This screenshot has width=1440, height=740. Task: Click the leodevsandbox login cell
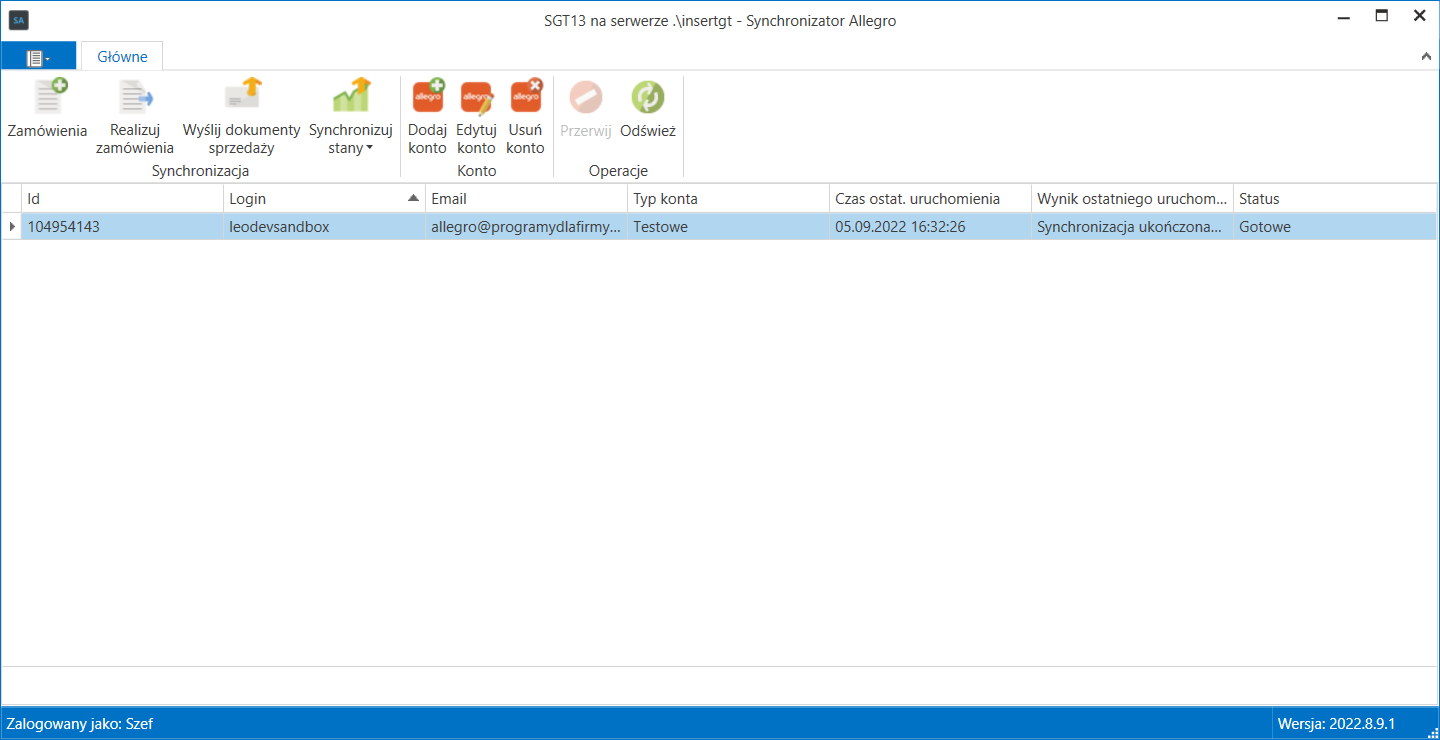click(x=324, y=227)
